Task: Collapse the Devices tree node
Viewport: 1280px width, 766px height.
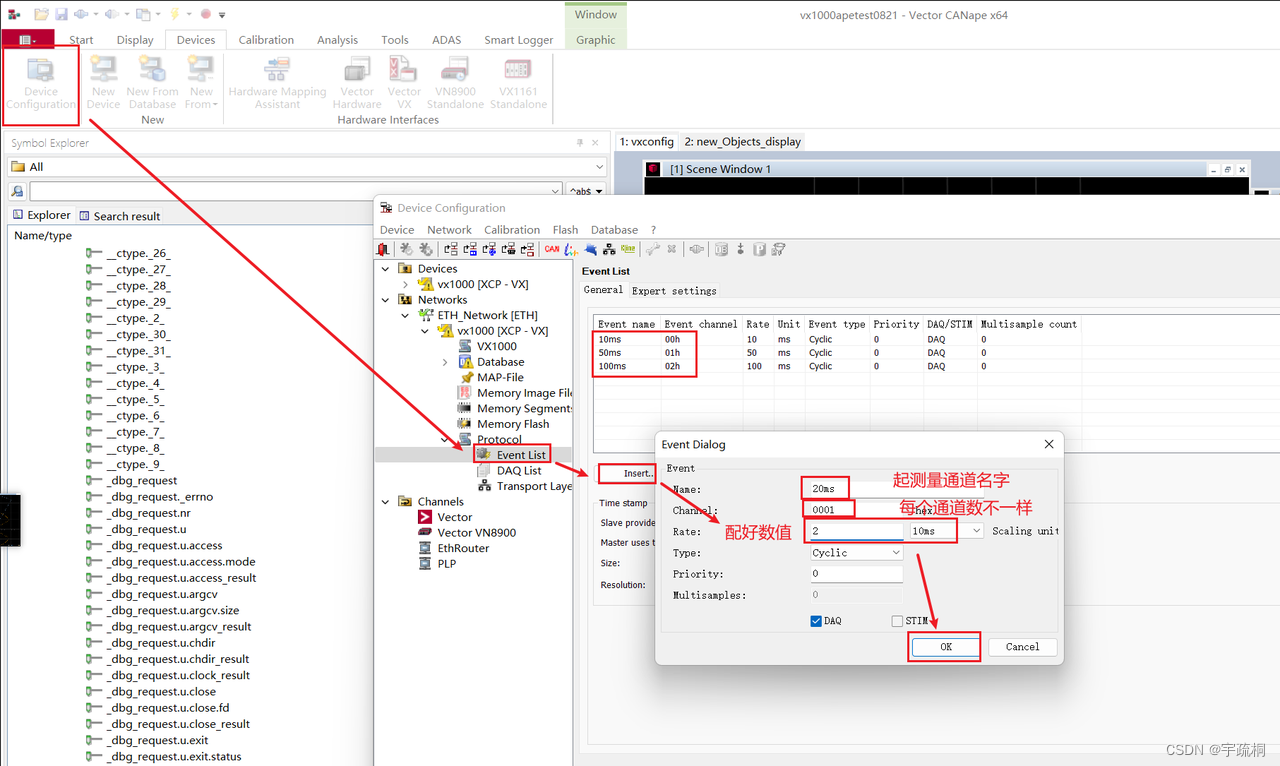Action: [x=386, y=268]
